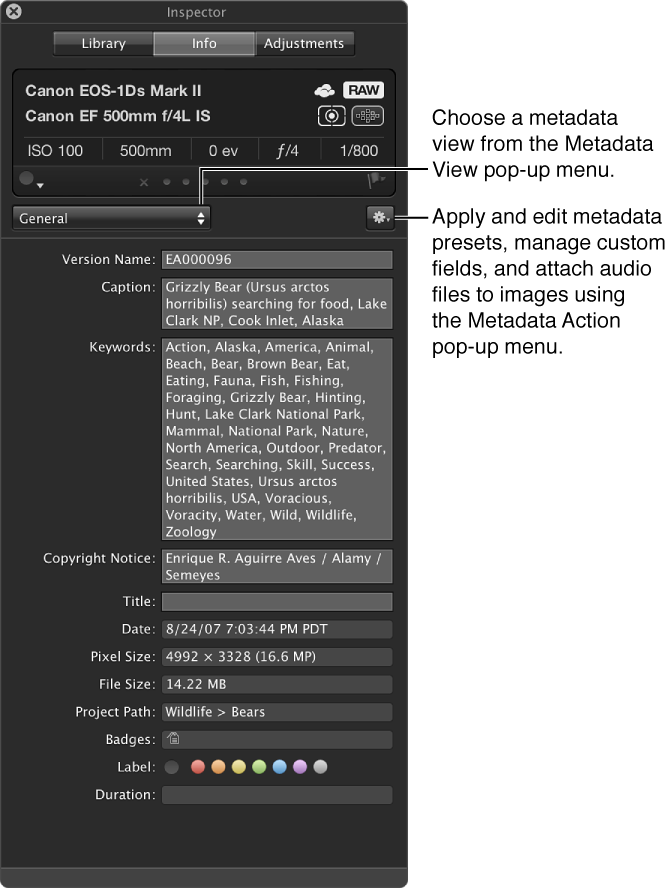Viewport: 668px width, 890px height.
Task: Set a three-star rating dot
Action: [205, 182]
